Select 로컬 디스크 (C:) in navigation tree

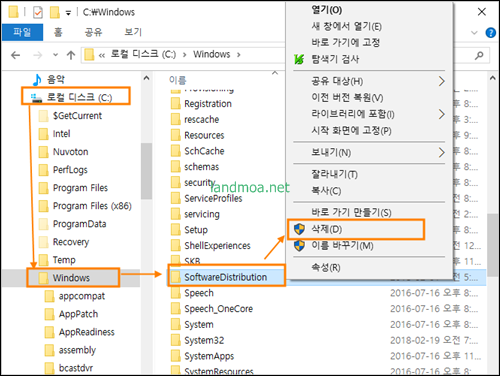79,97
